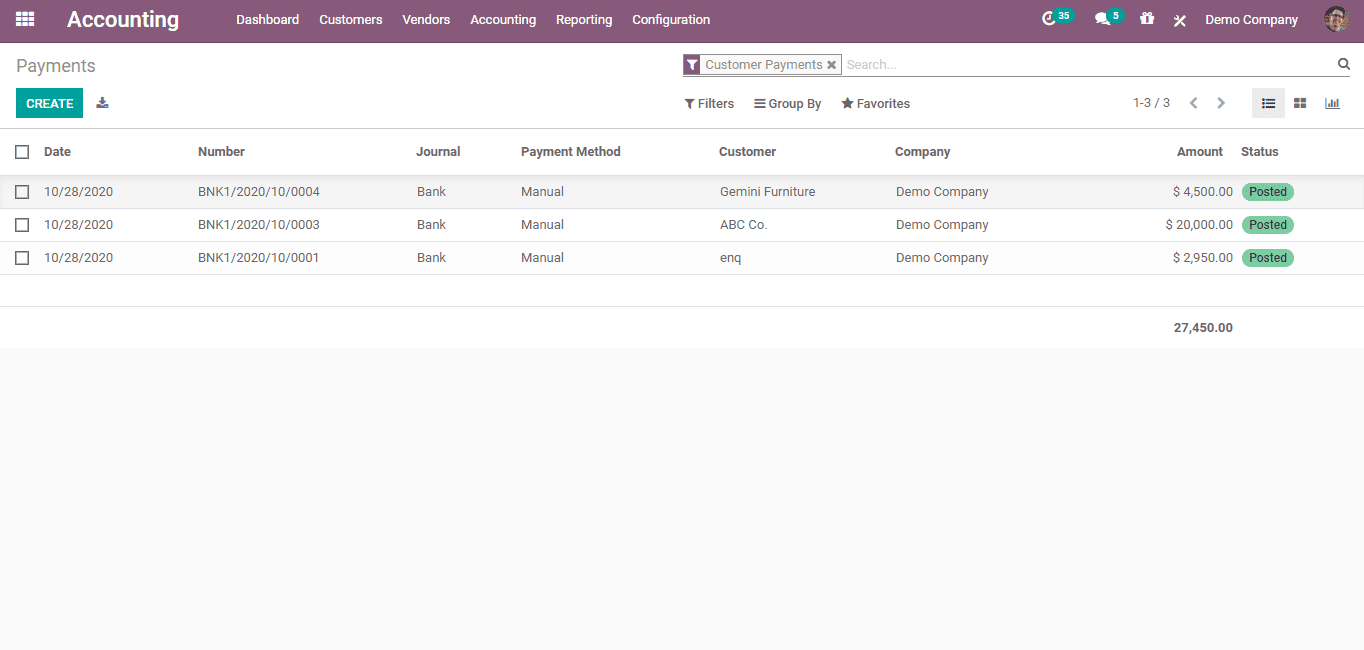
Task: Click the search magnifier icon
Action: click(1344, 64)
